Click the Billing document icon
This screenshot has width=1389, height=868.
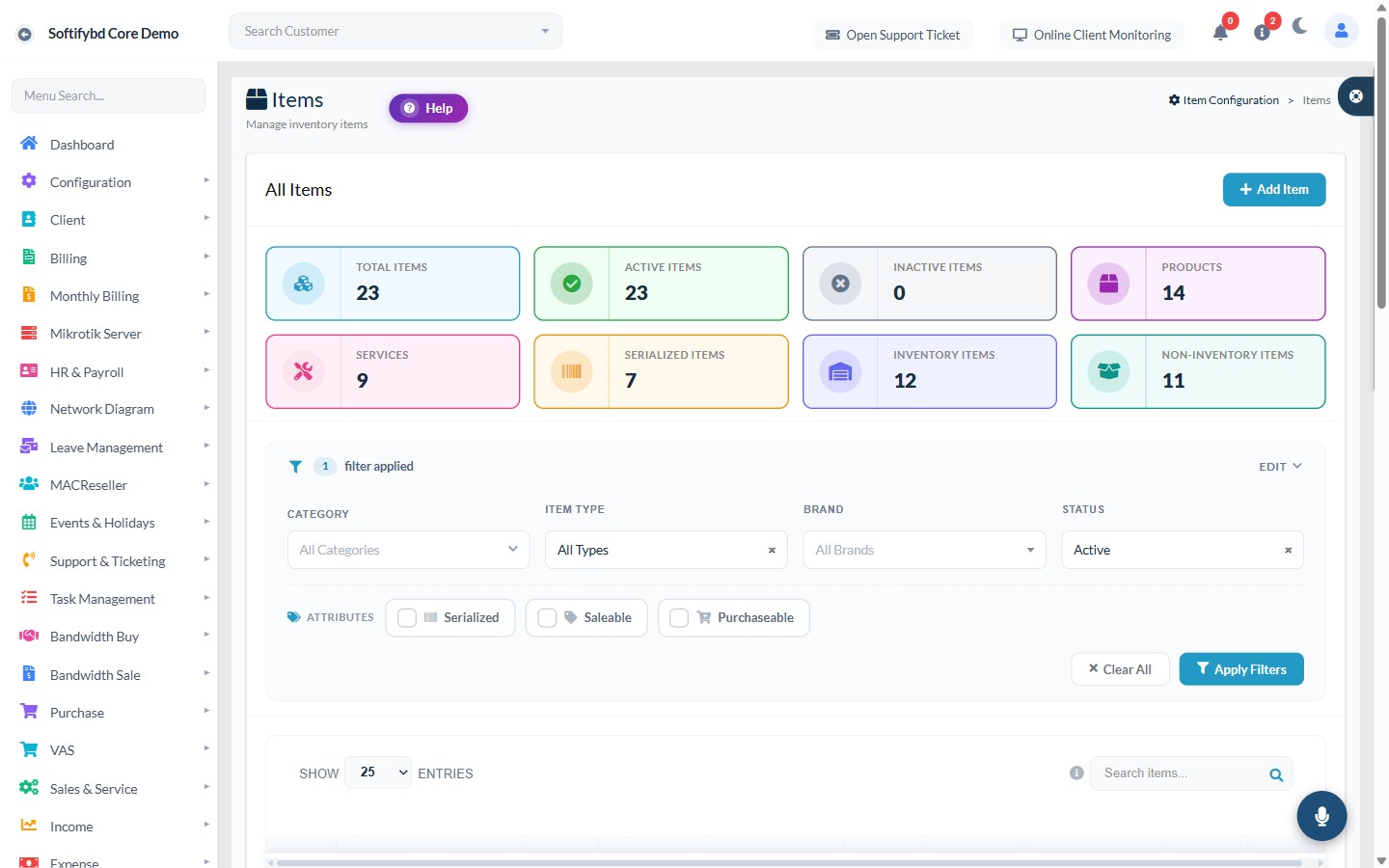(29, 258)
